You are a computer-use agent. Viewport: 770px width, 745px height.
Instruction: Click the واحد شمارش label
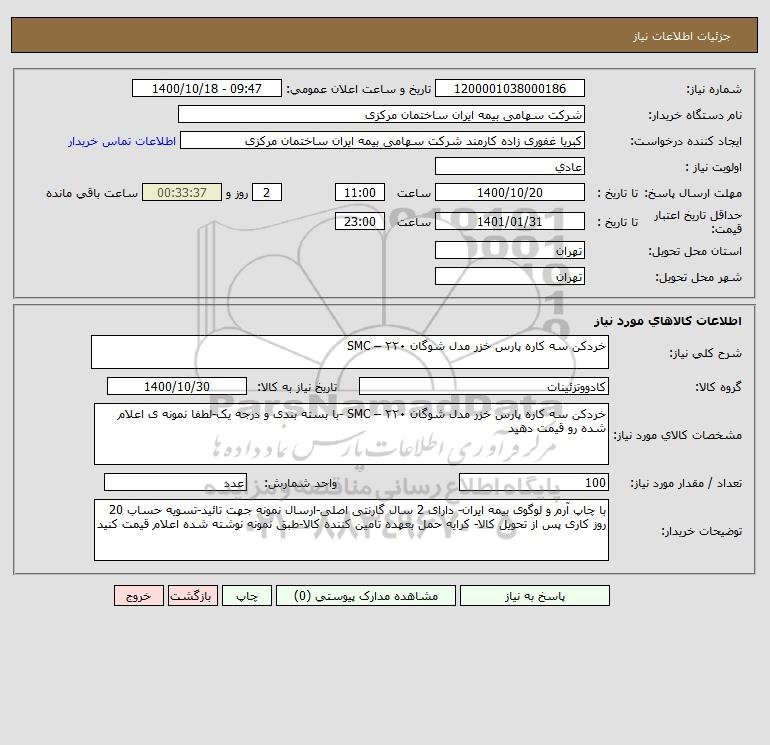point(301,483)
